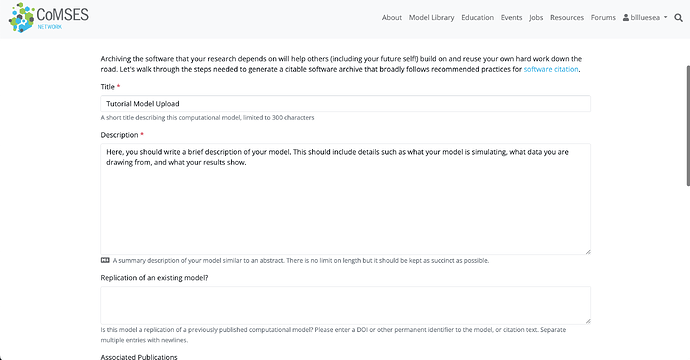Viewport: 690px width, 360px height.
Task: Visit the Forums menu item
Action: [603, 18]
